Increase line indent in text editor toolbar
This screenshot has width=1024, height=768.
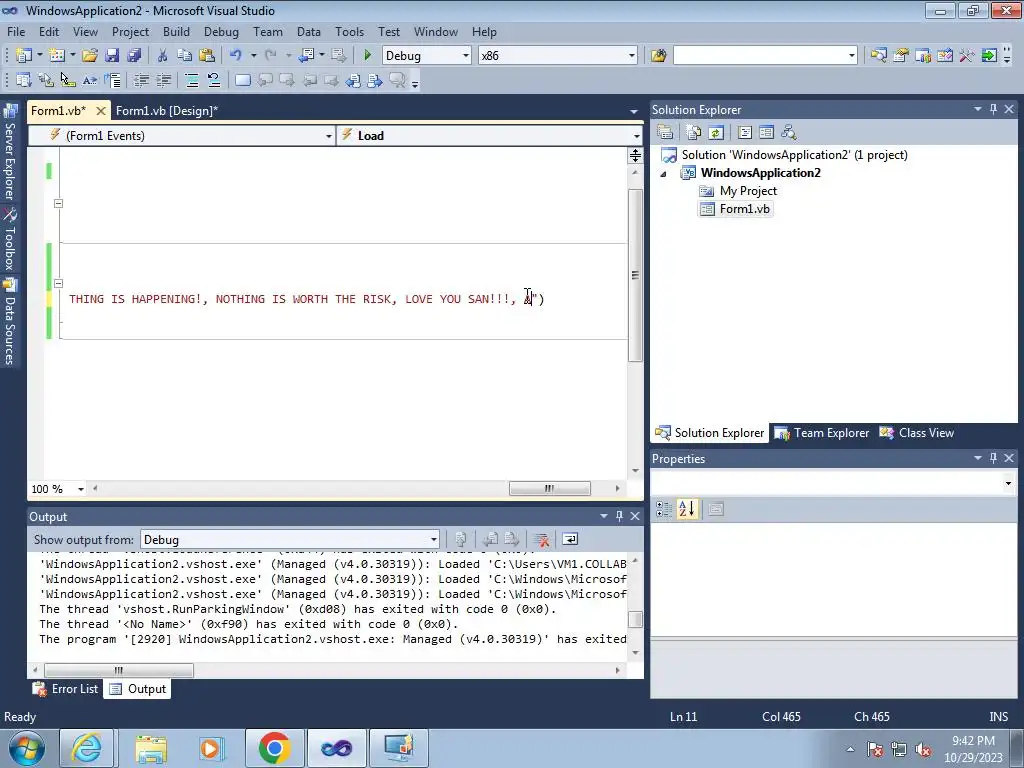(x=163, y=80)
